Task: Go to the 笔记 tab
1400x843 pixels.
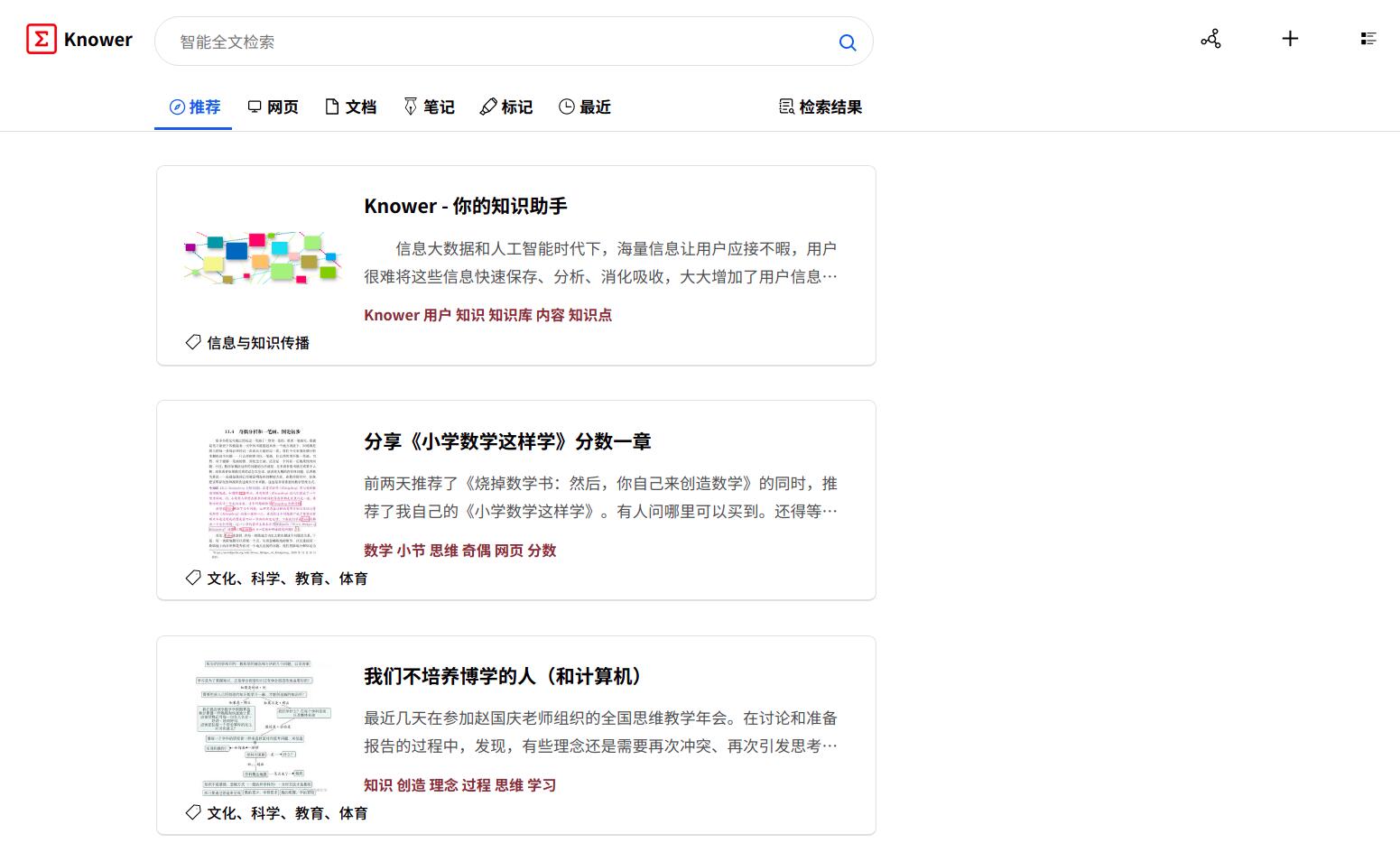Action: (x=429, y=107)
